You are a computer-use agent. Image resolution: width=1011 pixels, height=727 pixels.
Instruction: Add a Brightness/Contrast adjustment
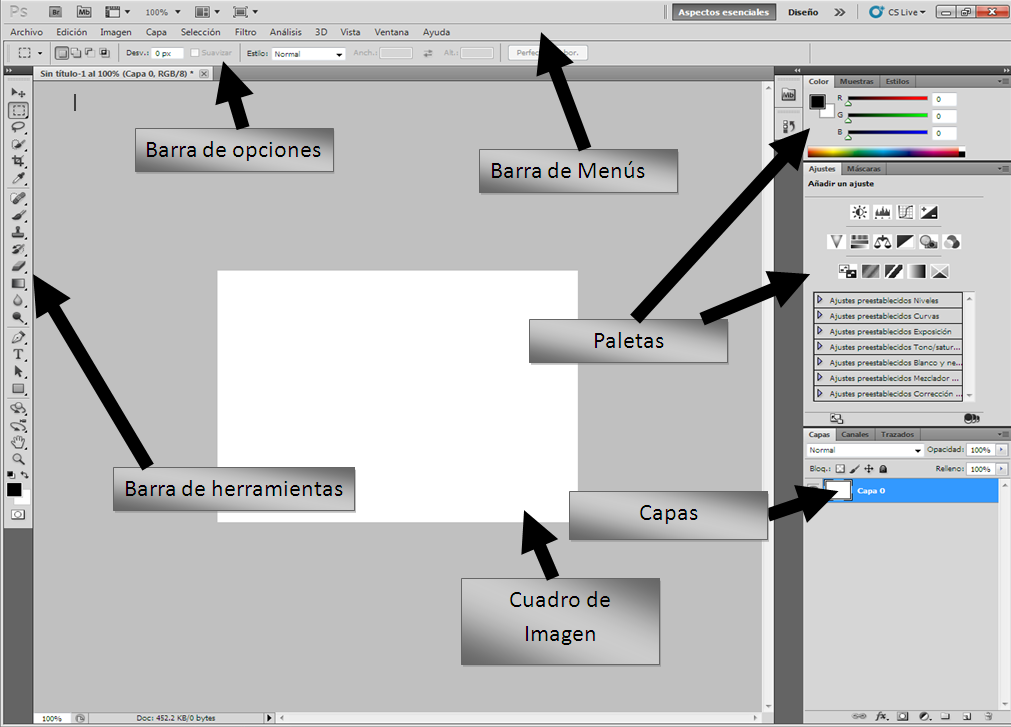coord(859,212)
